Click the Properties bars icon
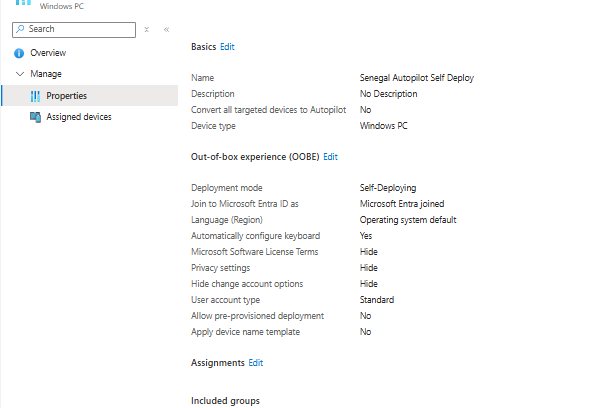Viewport: 609px width, 408px height. click(x=36, y=96)
